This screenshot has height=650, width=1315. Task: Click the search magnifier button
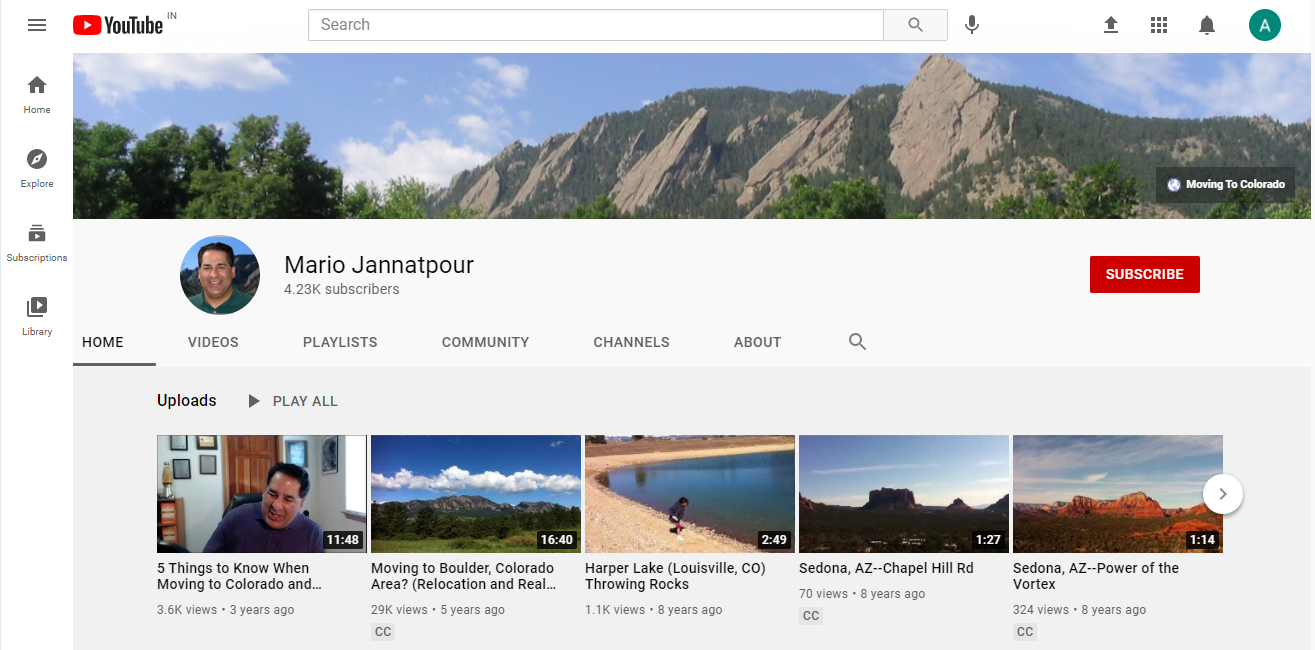tap(915, 25)
